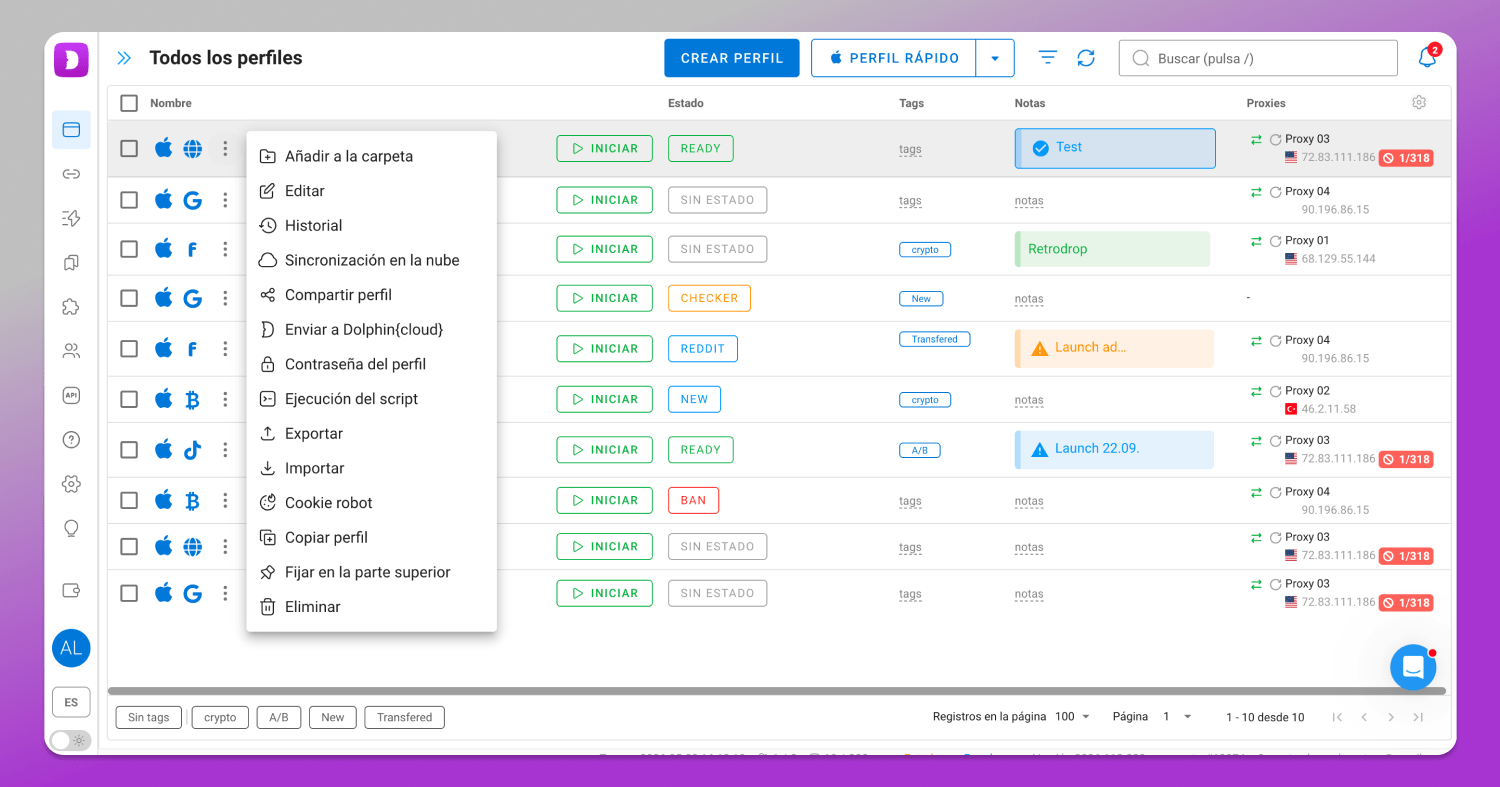The width and height of the screenshot is (1500, 787).
Task: Open the lightbulb ideas sidebar icon
Action: click(x=71, y=528)
